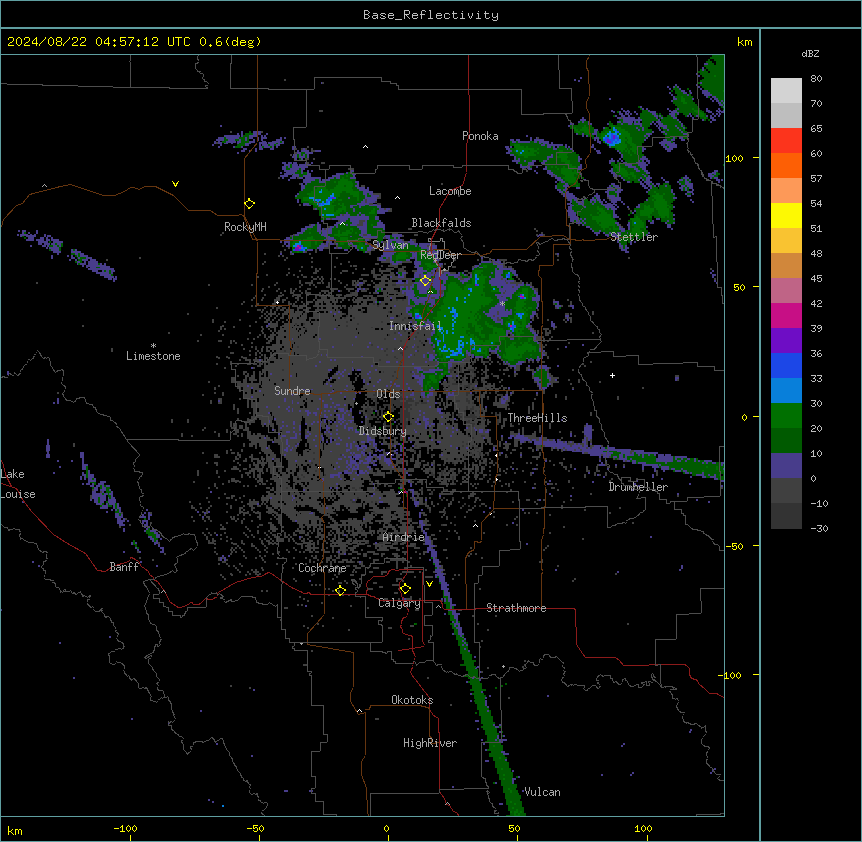
Task: Click the Limestone label
Action: (153, 356)
